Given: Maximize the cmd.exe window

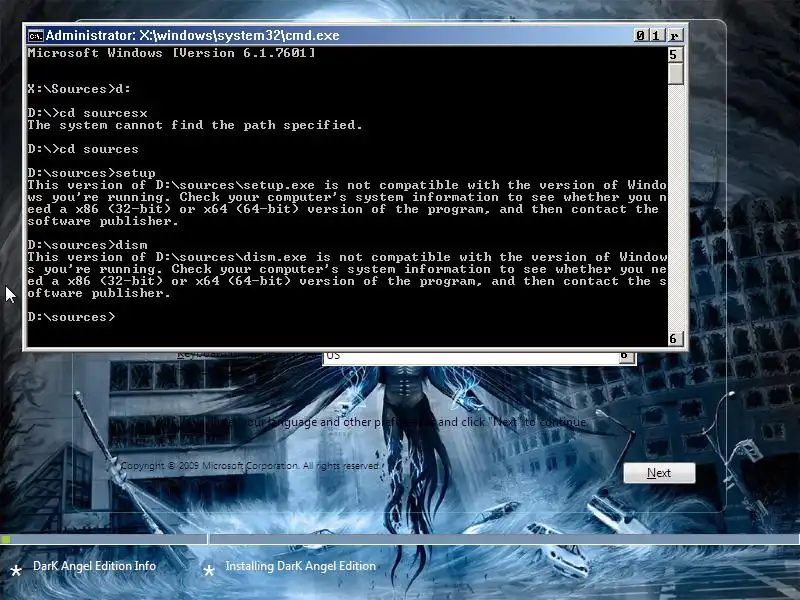Looking at the screenshot, I should click(657, 36).
